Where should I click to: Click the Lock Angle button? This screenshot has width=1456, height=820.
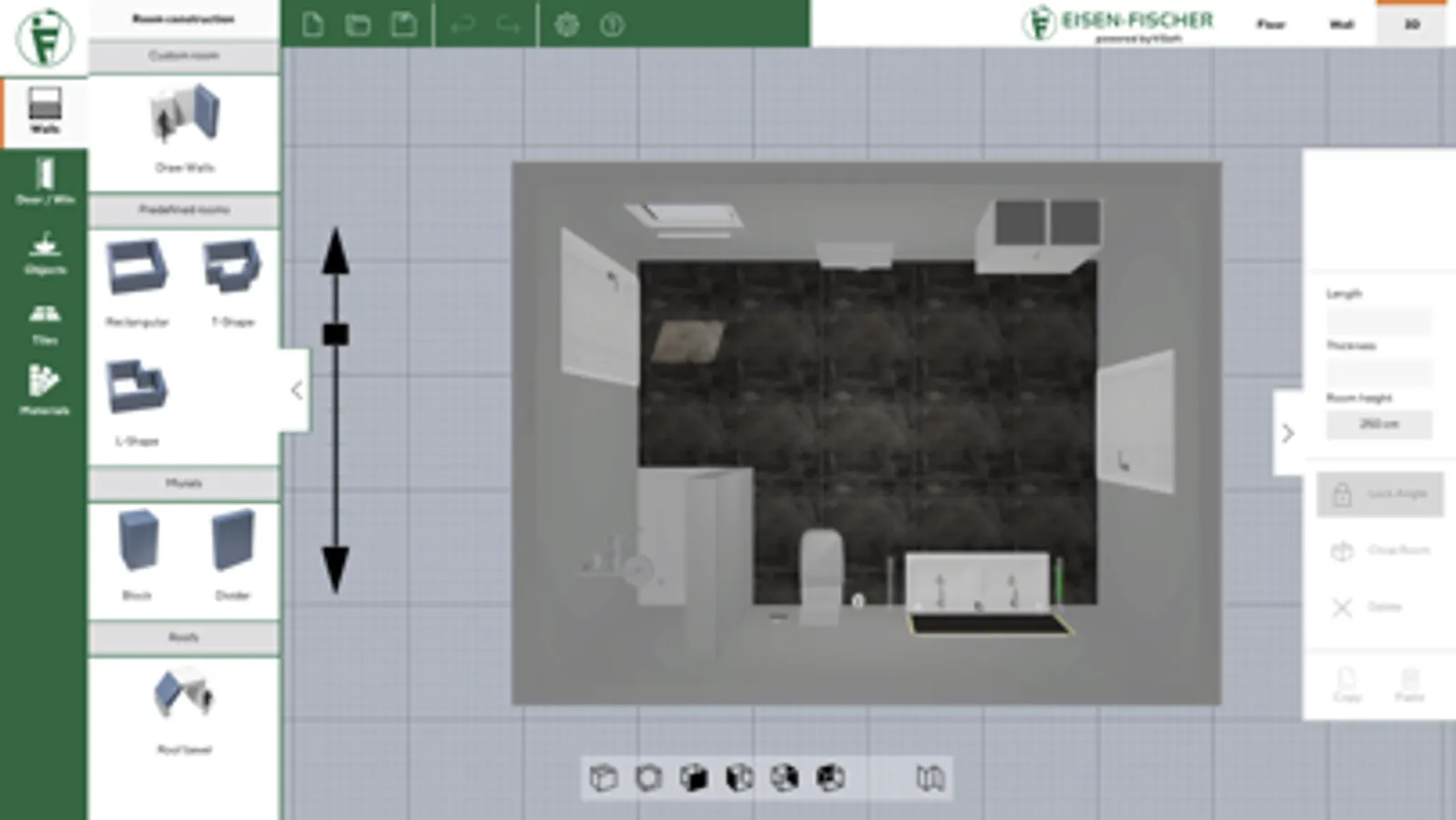click(x=1380, y=494)
